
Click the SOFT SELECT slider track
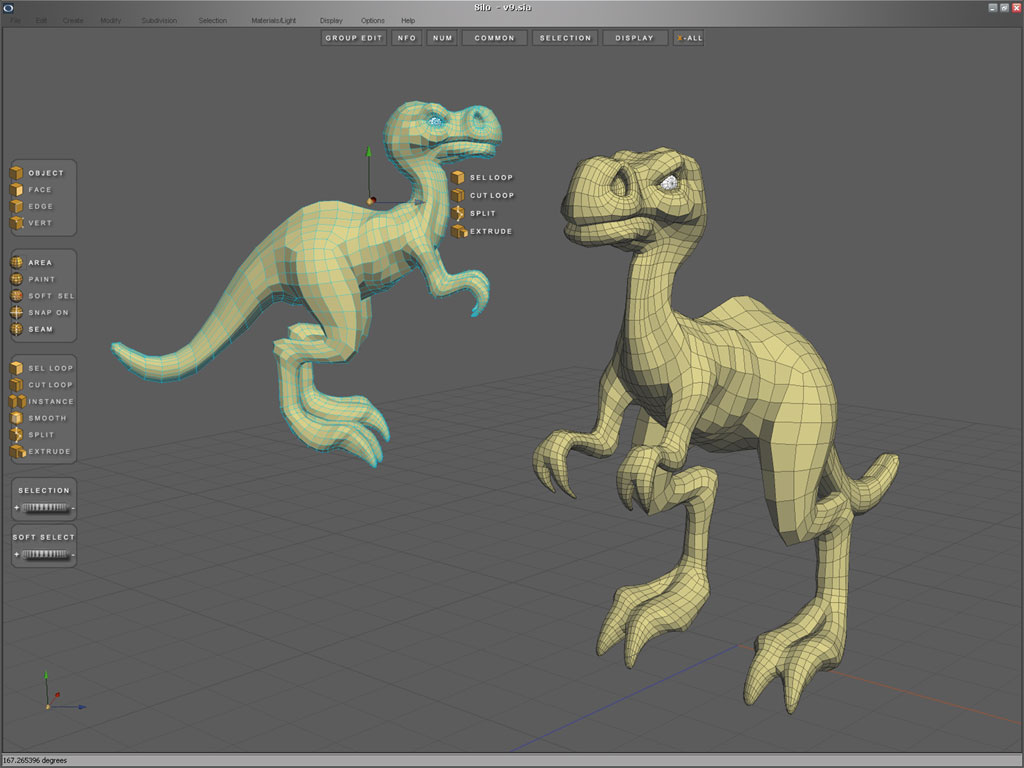point(44,554)
